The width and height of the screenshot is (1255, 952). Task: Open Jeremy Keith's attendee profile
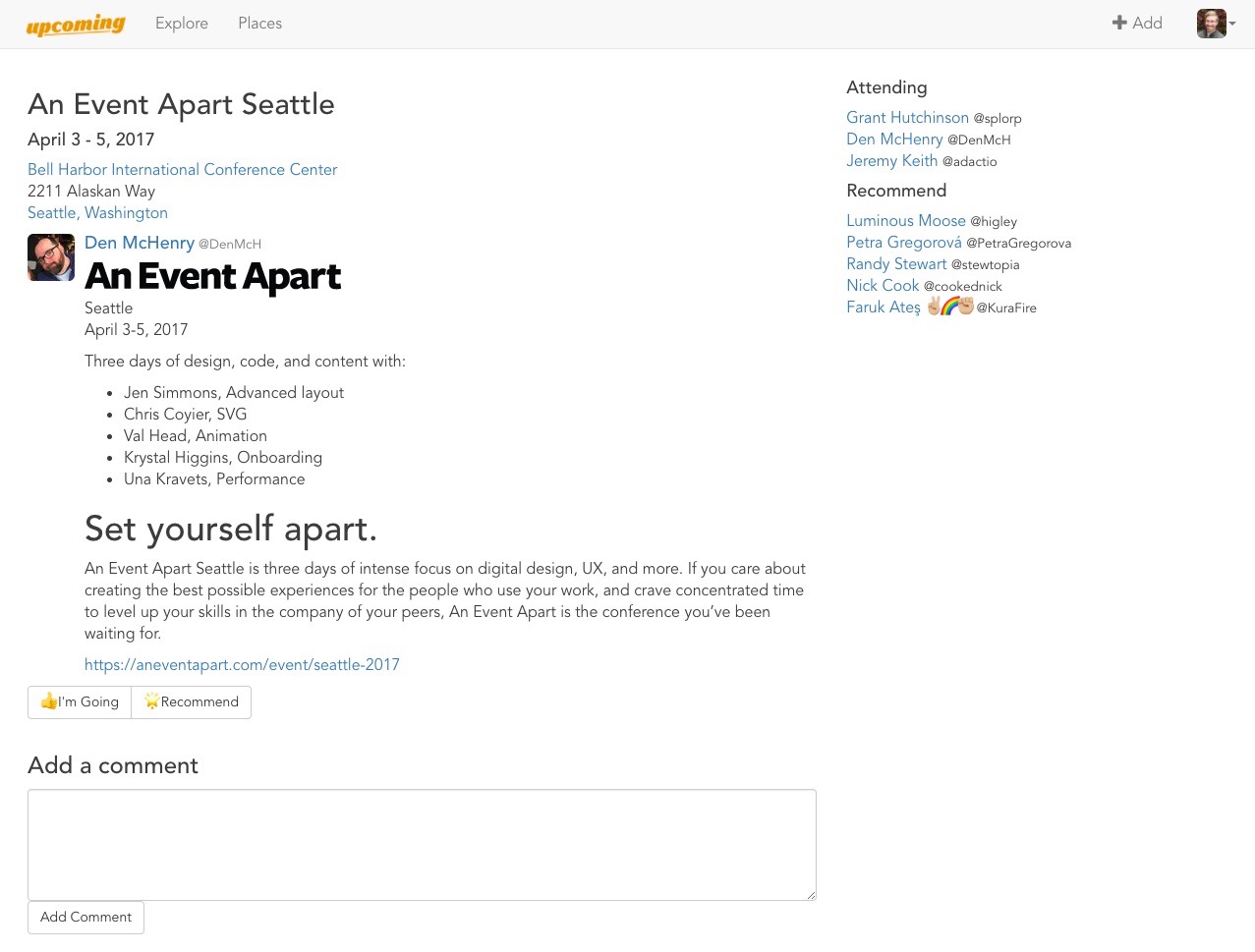click(891, 161)
